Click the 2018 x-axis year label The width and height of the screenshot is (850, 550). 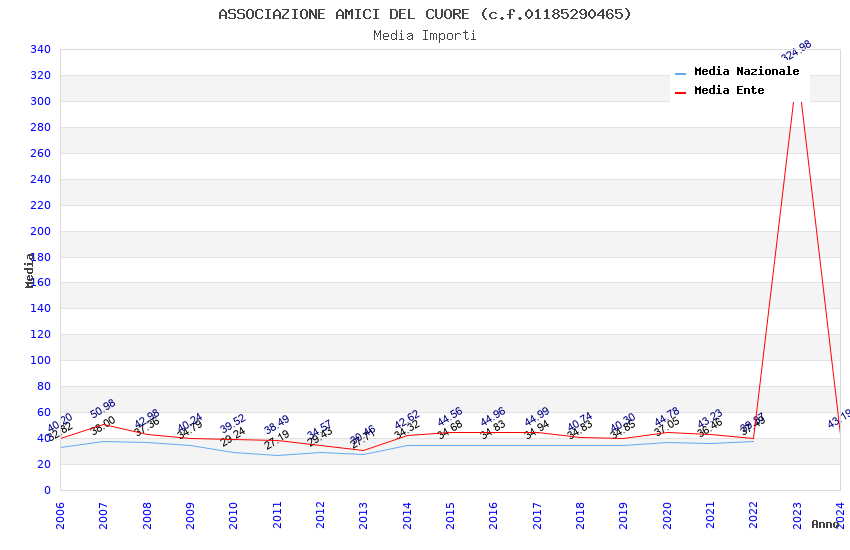point(580,515)
